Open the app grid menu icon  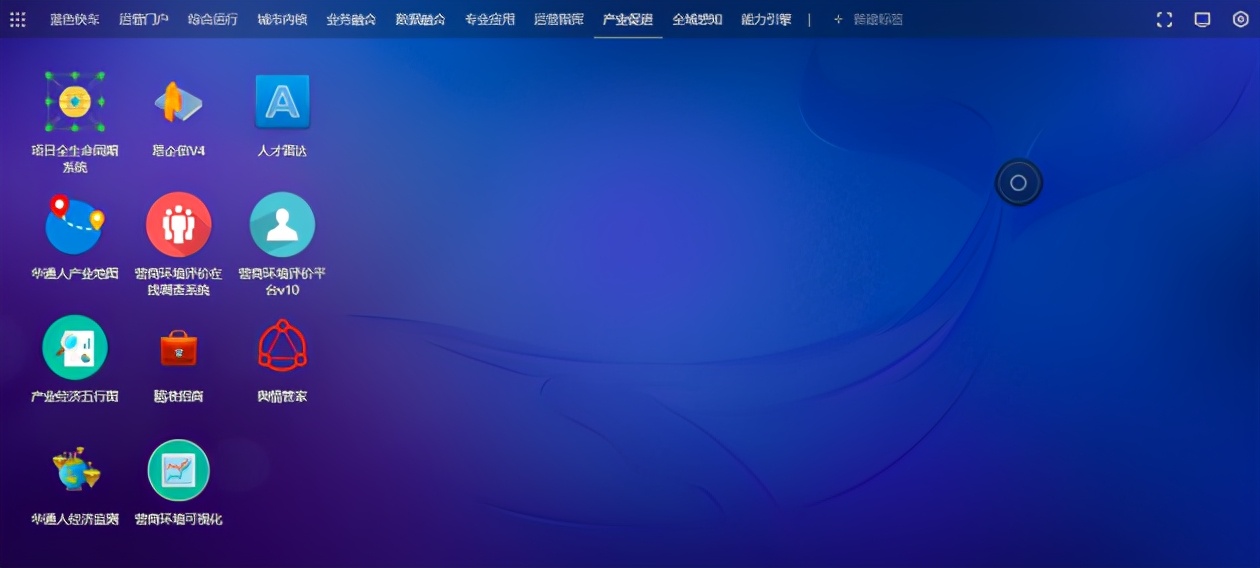(x=18, y=19)
